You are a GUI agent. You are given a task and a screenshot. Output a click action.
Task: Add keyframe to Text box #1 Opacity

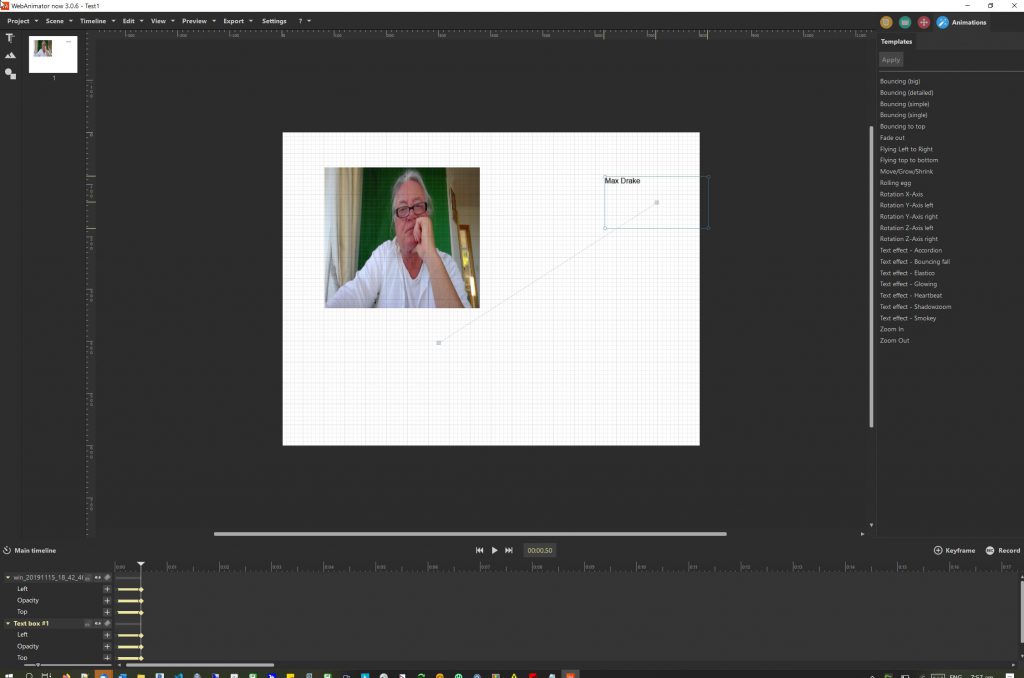coord(107,646)
